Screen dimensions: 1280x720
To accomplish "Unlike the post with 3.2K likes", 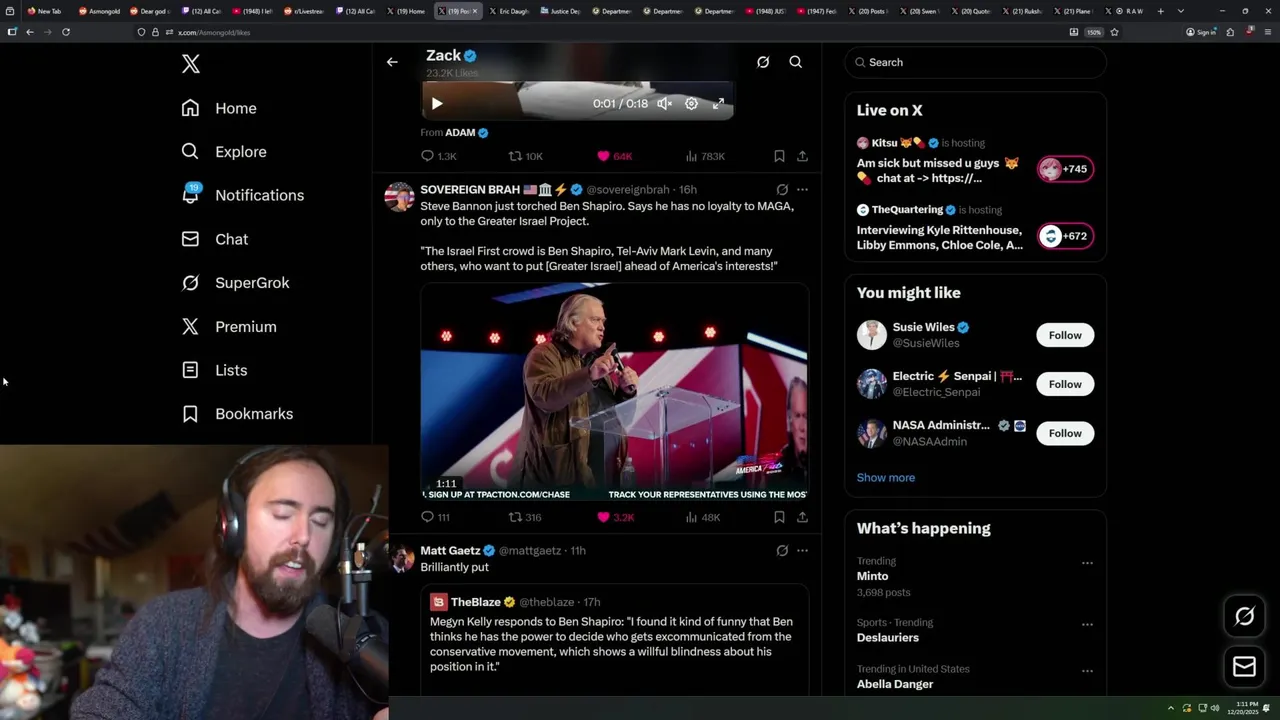I will pos(615,517).
